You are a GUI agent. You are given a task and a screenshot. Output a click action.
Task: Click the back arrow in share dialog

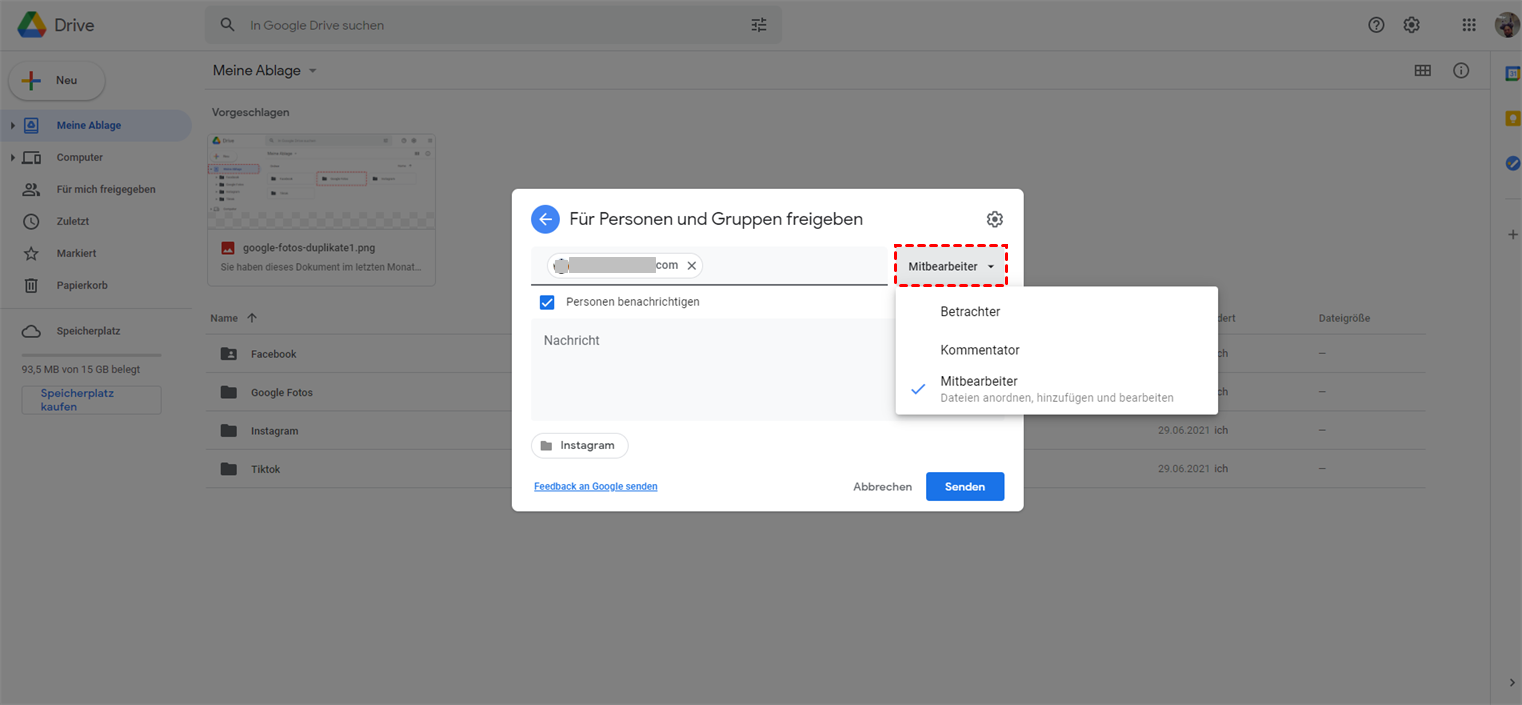(x=545, y=219)
